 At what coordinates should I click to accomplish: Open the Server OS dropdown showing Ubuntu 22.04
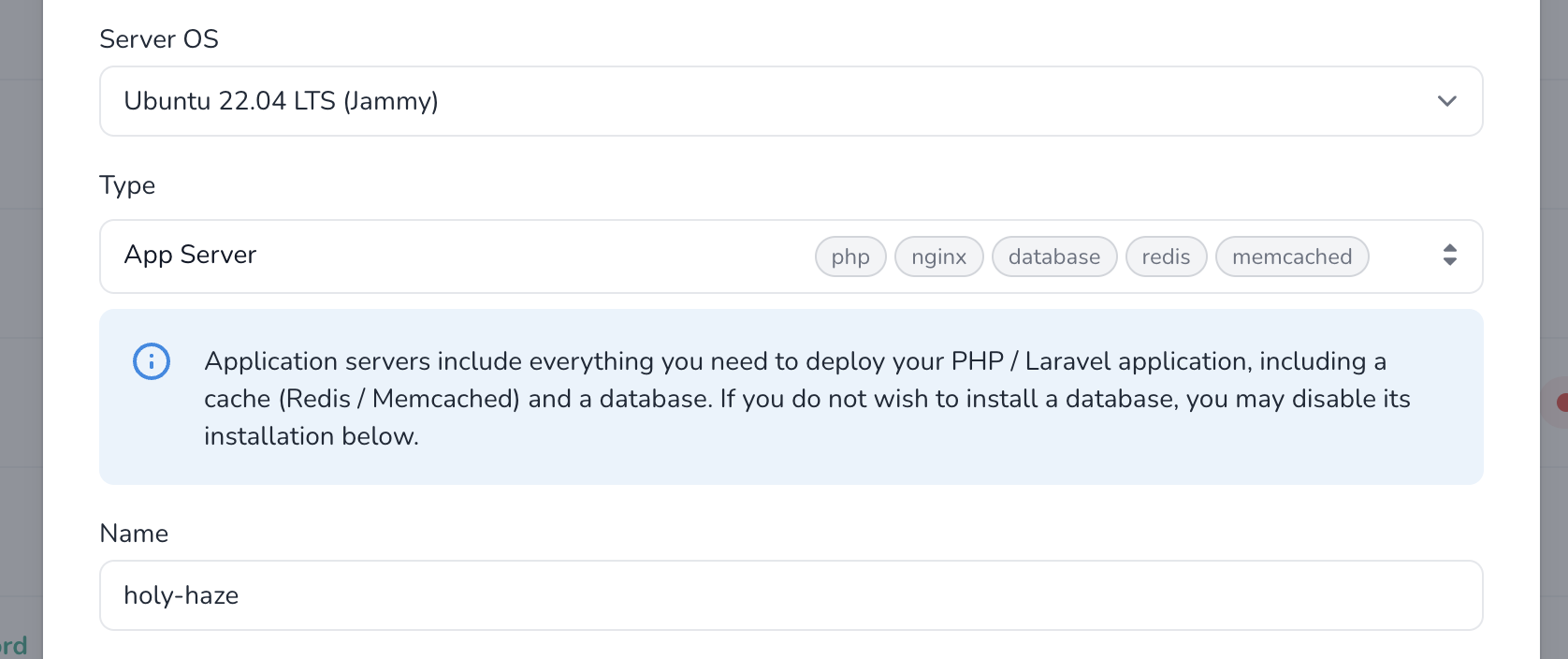tap(791, 101)
